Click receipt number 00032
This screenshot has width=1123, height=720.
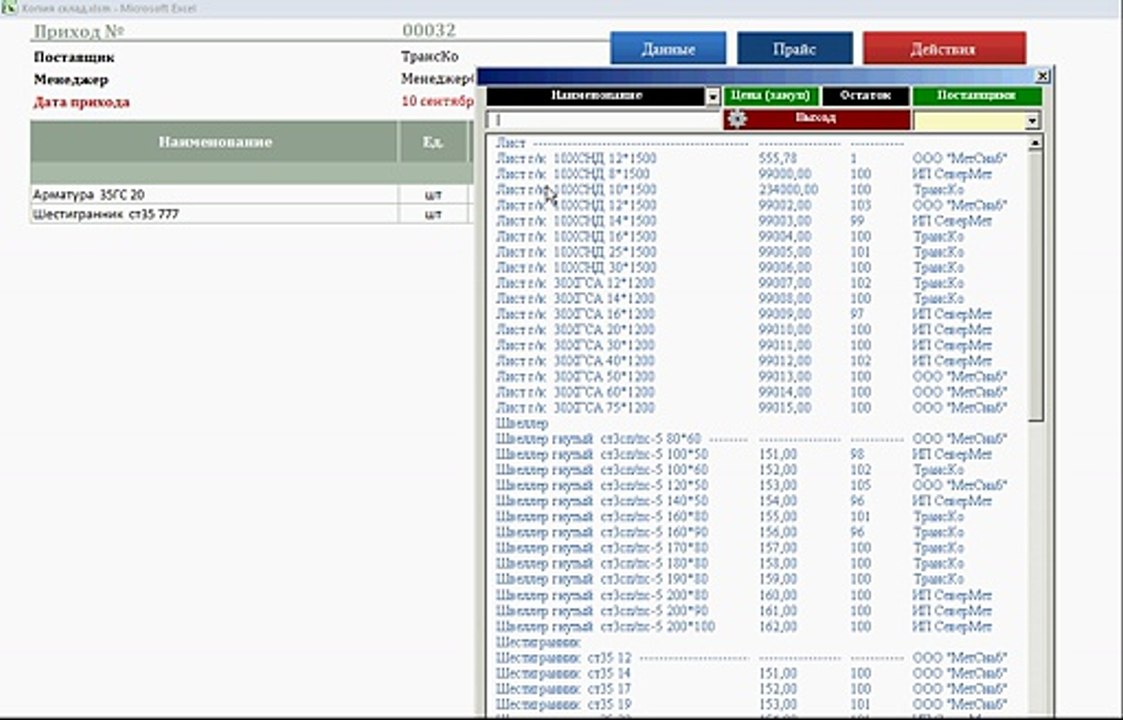[x=429, y=30]
